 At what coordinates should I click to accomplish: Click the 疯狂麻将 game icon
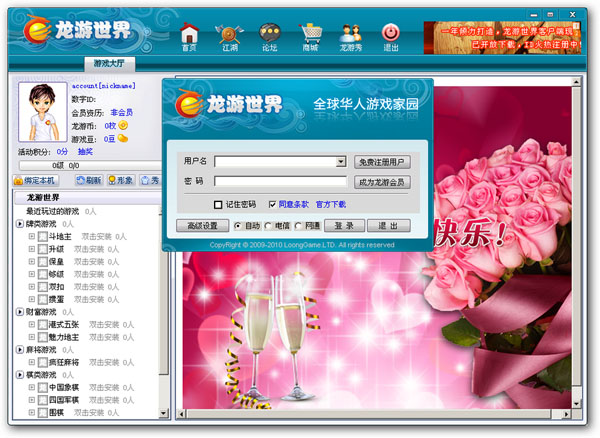pos(43,362)
